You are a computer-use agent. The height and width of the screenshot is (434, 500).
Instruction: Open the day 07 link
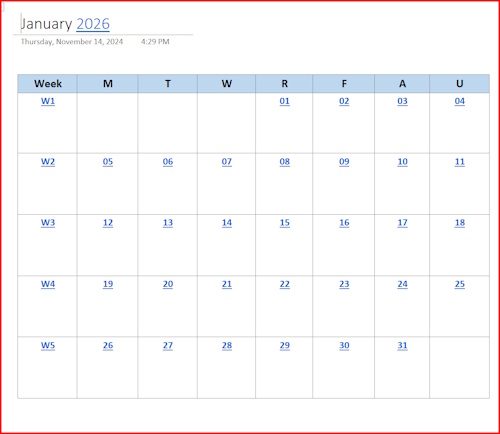click(x=227, y=162)
